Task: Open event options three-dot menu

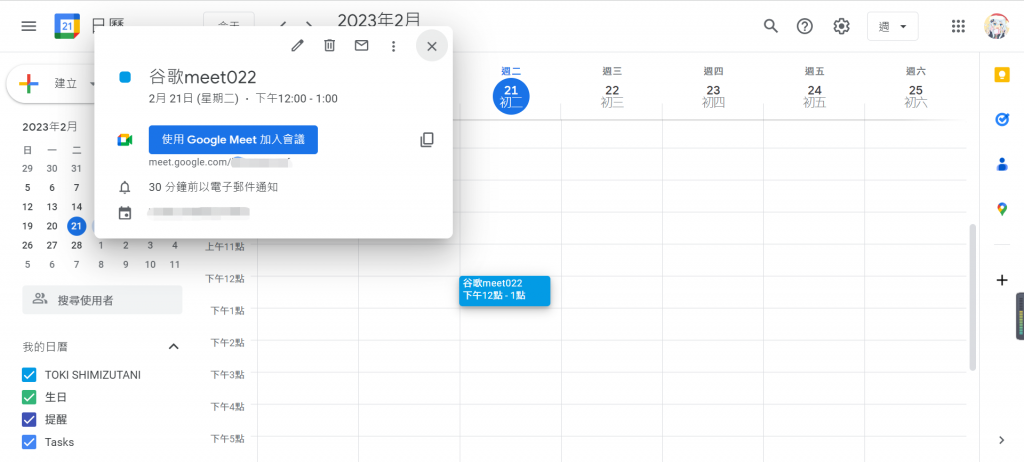Action: 393,46
